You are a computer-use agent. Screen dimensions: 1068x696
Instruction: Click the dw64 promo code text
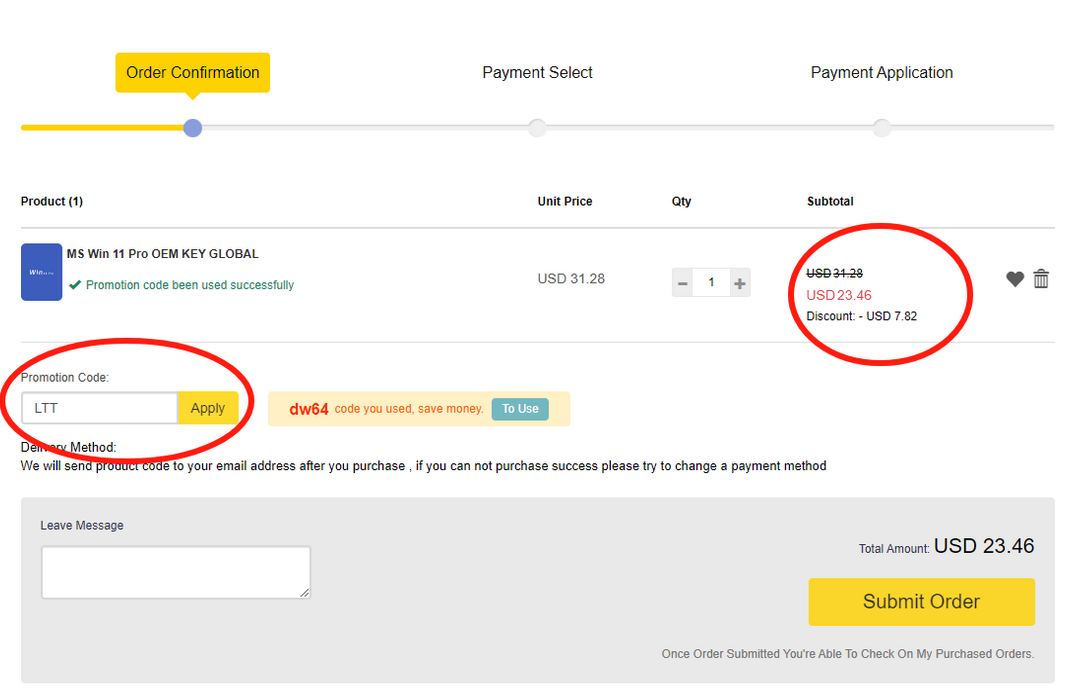click(x=309, y=409)
